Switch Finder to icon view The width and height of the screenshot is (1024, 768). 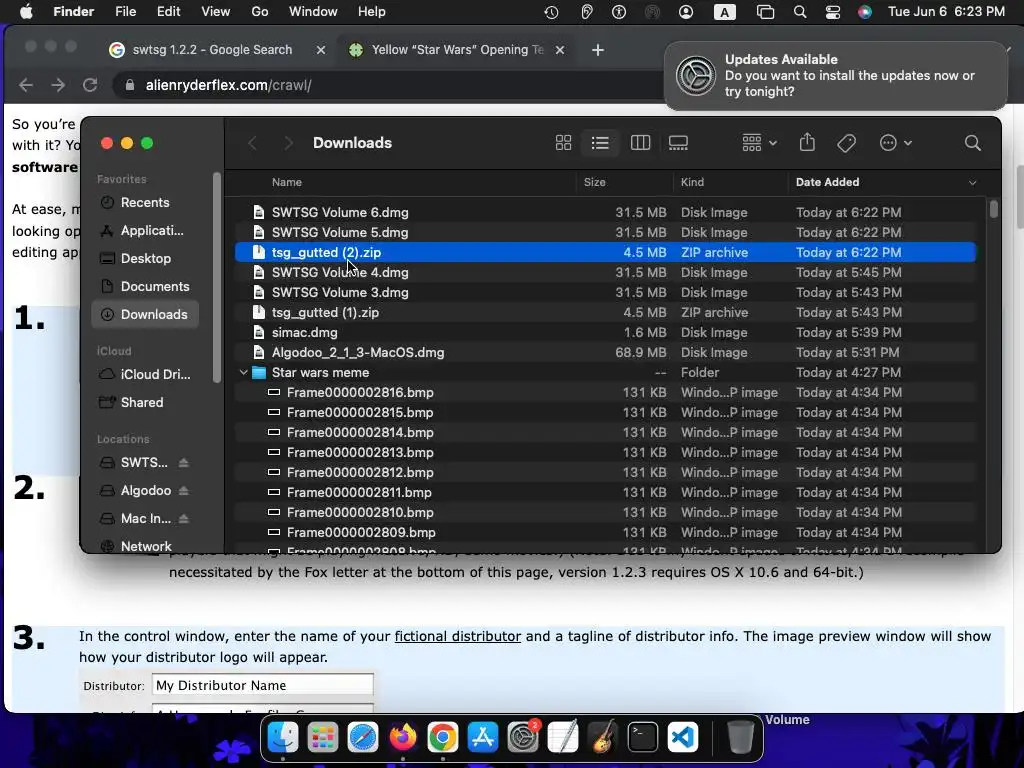coord(563,143)
